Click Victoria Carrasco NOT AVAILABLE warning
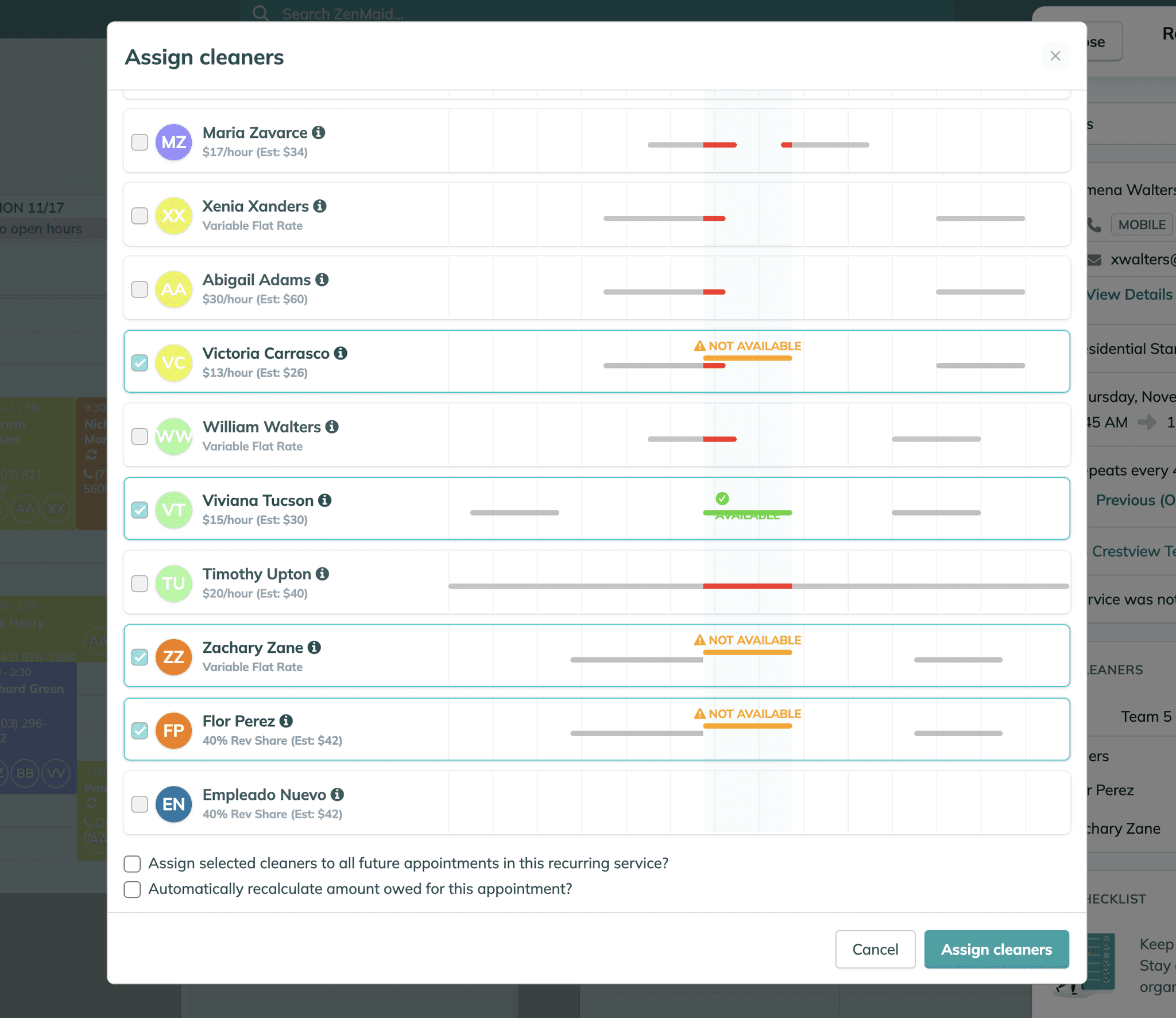 click(x=747, y=346)
